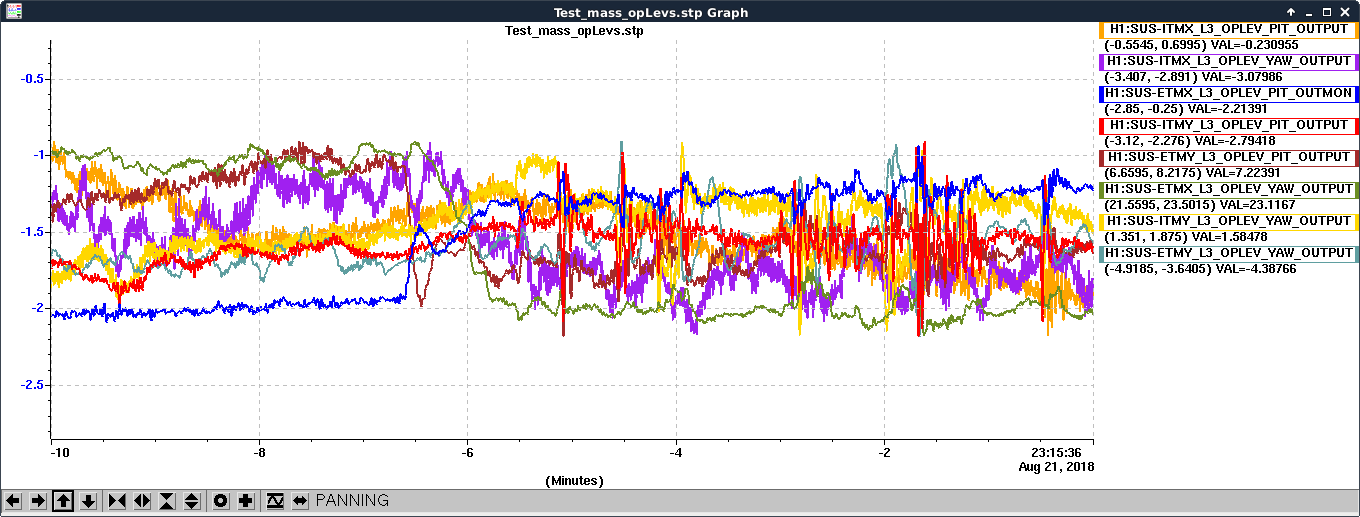Viewport: 1360px width, 517px height.
Task: Click the pan right arrow button
Action: [x=38, y=500]
